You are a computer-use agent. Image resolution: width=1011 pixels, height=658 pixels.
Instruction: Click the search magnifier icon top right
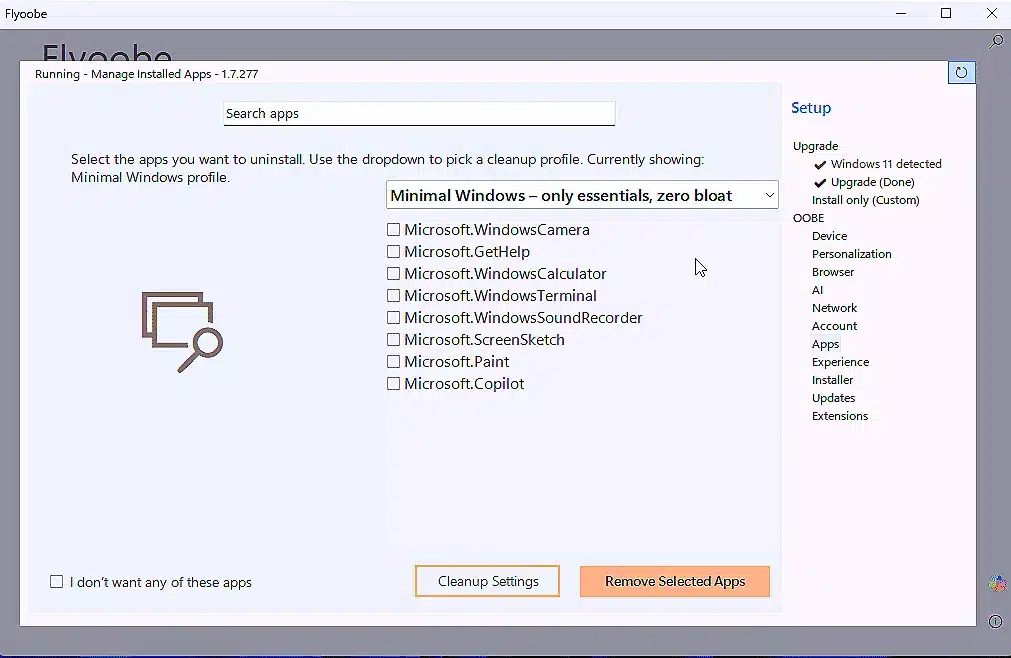[x=995, y=43]
